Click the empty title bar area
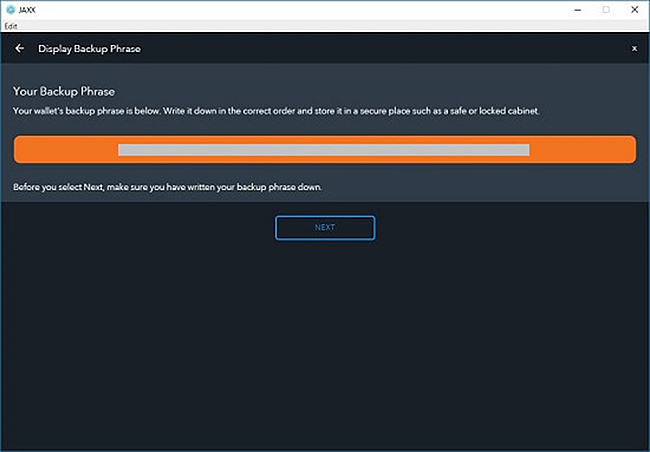Viewport: 650px width, 452px height. point(300,9)
